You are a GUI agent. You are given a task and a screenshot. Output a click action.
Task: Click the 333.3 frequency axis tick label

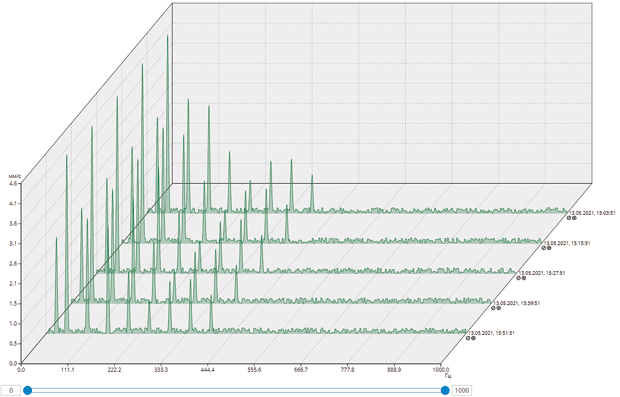pyautogui.click(x=161, y=370)
